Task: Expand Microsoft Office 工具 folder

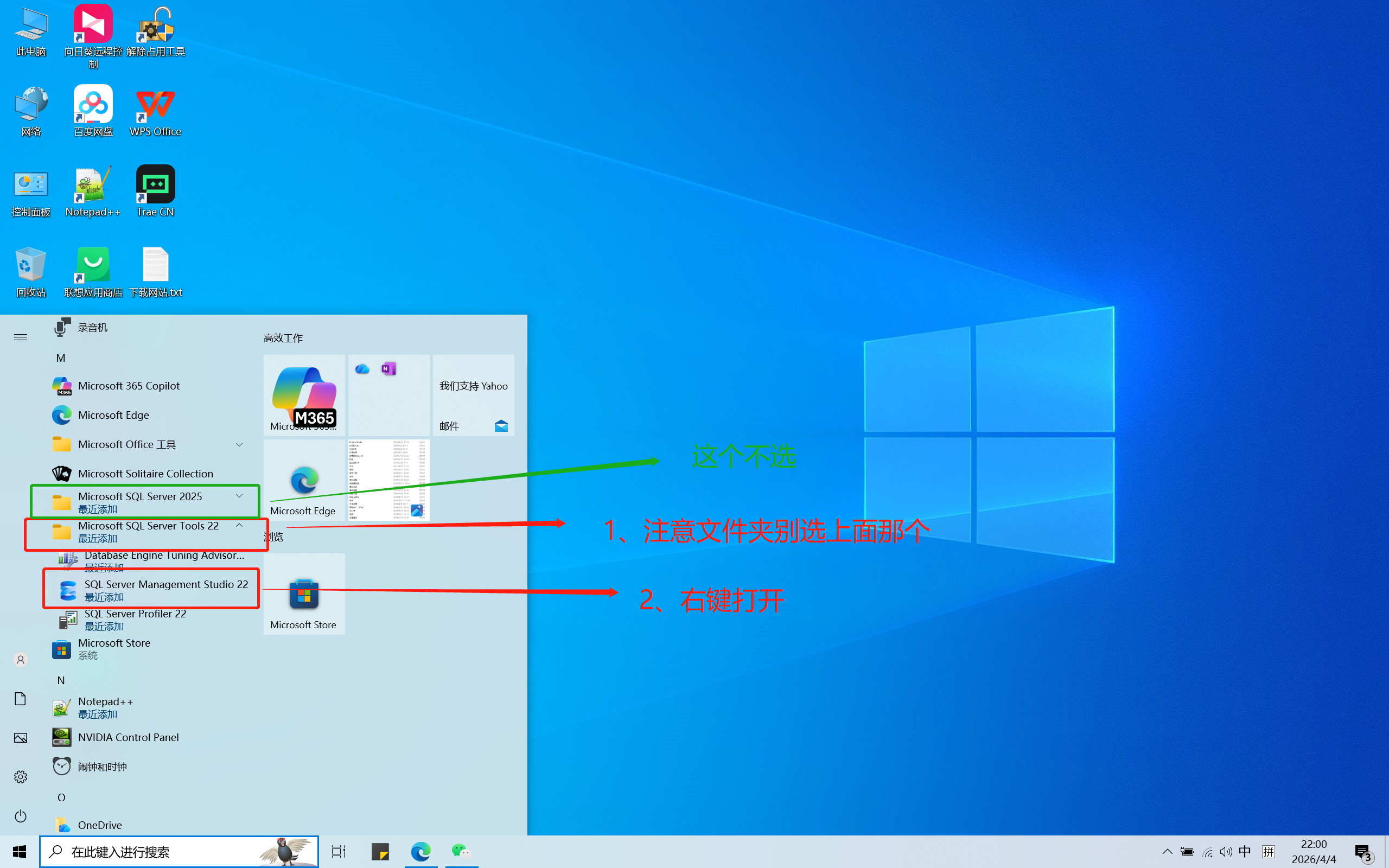Action: coord(239,444)
